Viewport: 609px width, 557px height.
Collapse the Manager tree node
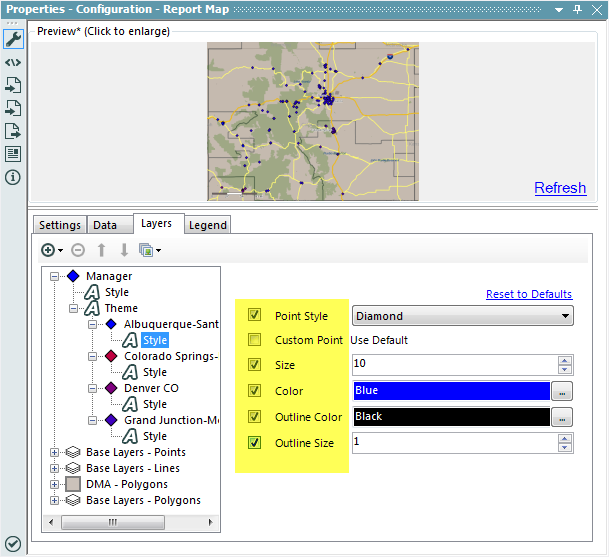pyautogui.click(x=54, y=276)
